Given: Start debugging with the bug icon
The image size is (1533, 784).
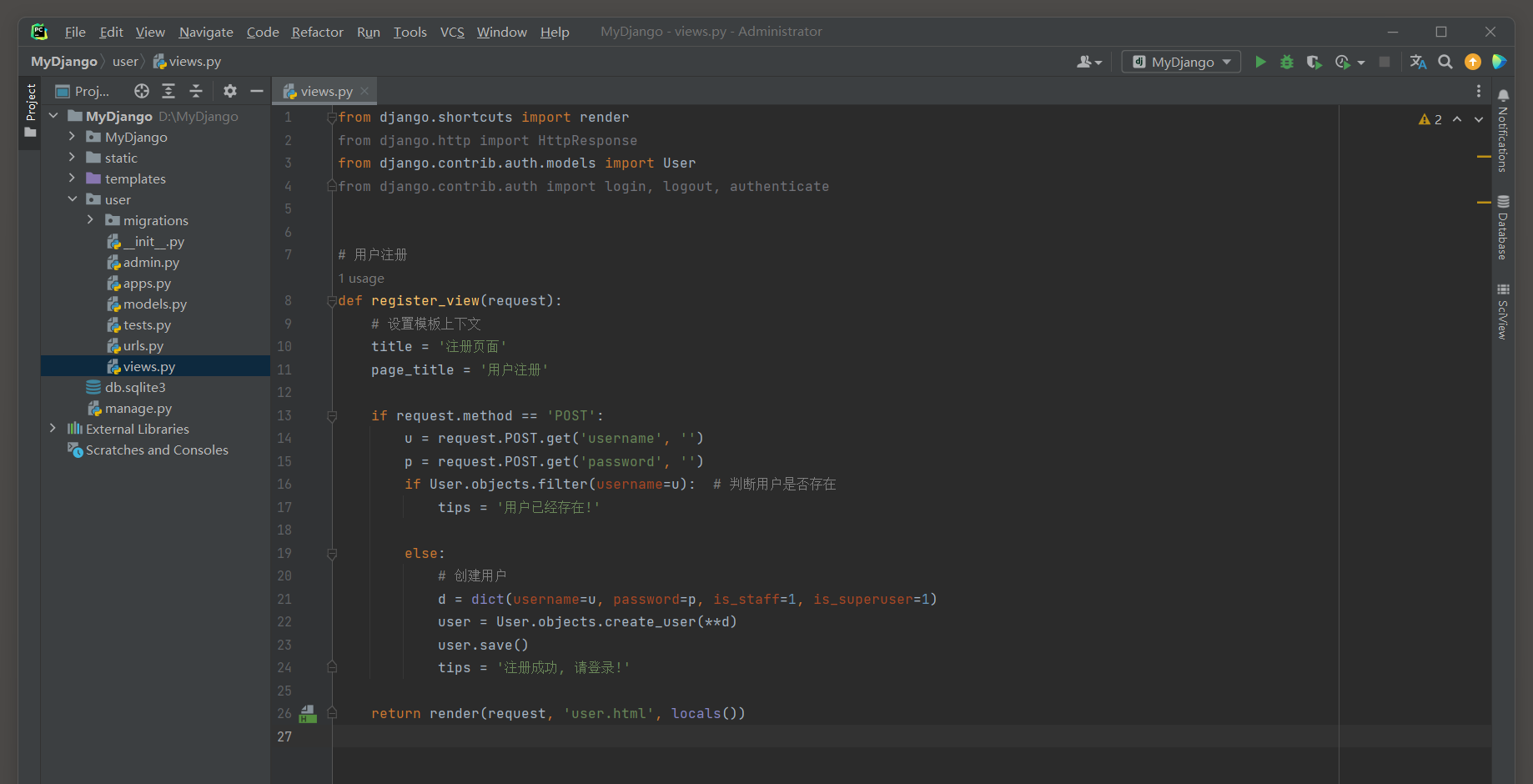Looking at the screenshot, I should 1287,62.
